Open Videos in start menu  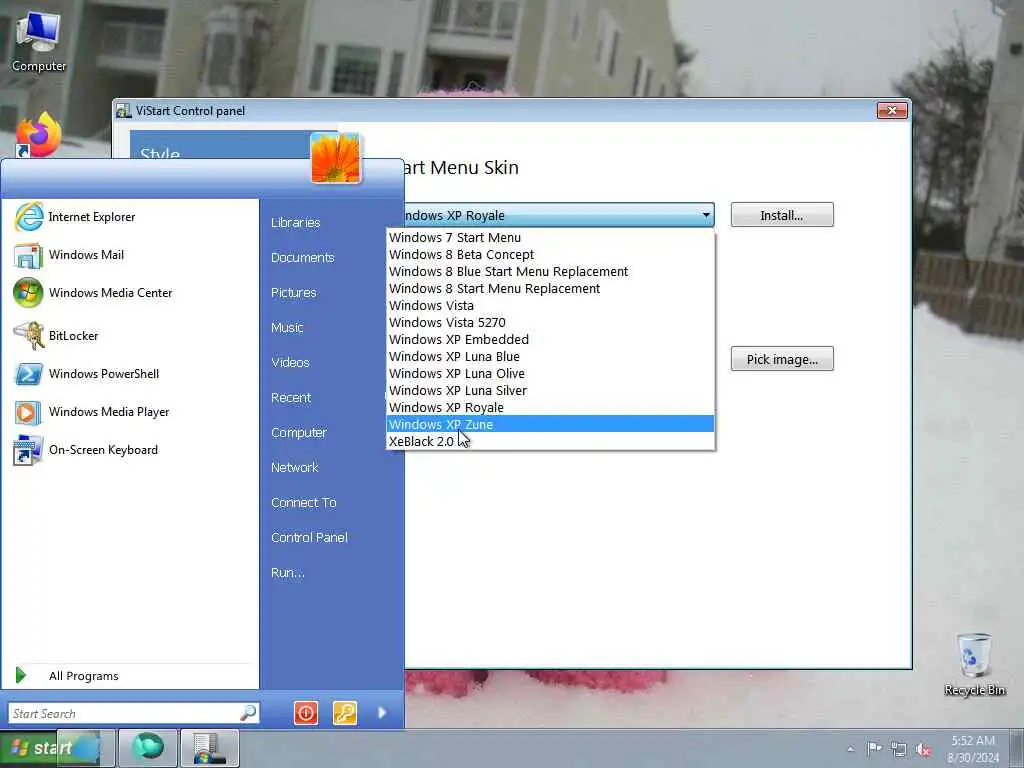pos(290,362)
